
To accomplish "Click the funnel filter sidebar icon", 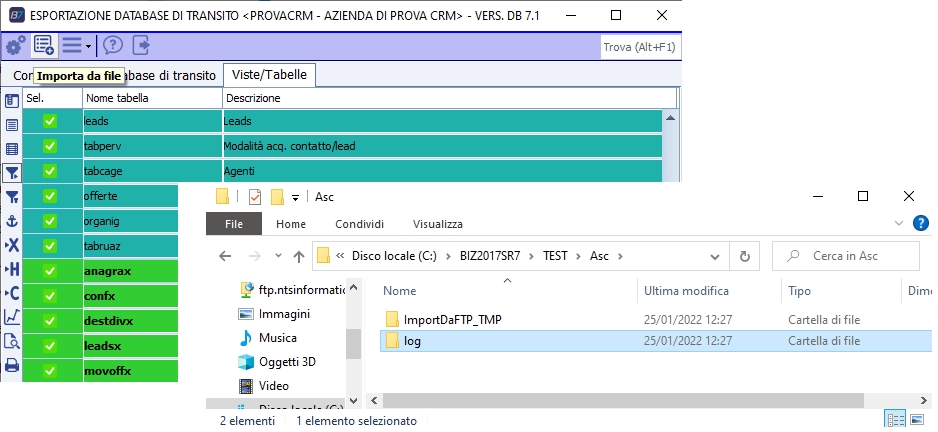I will coord(12,173).
